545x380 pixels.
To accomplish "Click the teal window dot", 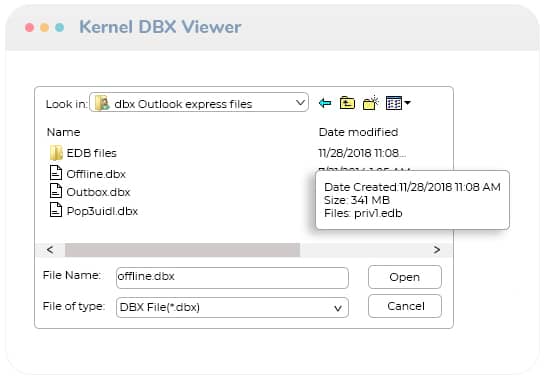I will [x=59, y=27].
